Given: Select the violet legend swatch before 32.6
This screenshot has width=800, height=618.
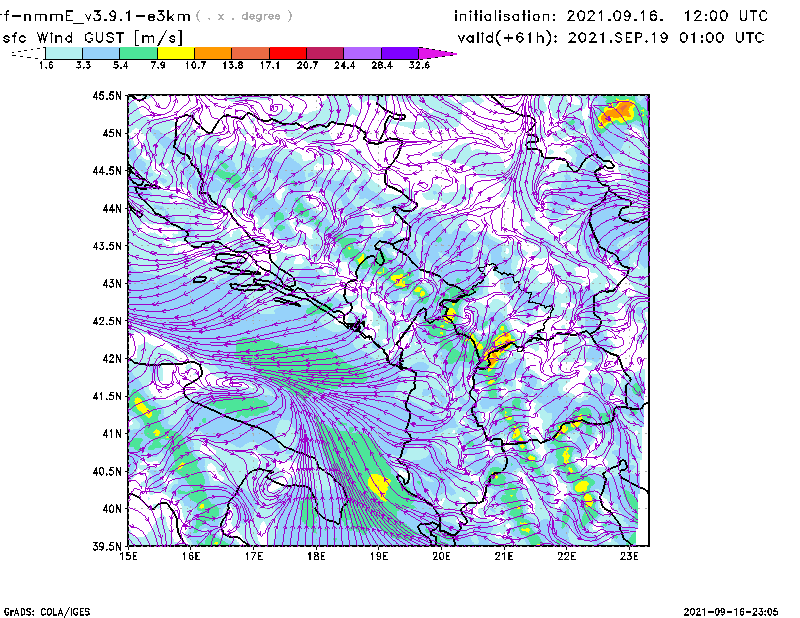Looking at the screenshot, I should tap(400, 53).
